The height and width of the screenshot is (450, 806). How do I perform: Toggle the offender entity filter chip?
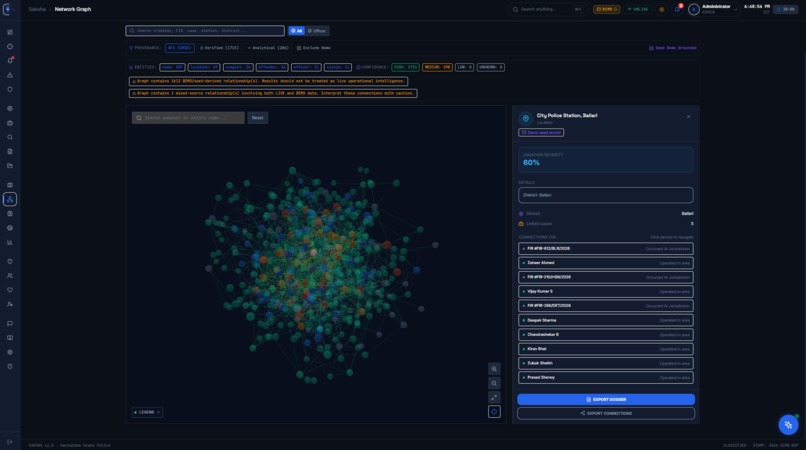point(272,67)
